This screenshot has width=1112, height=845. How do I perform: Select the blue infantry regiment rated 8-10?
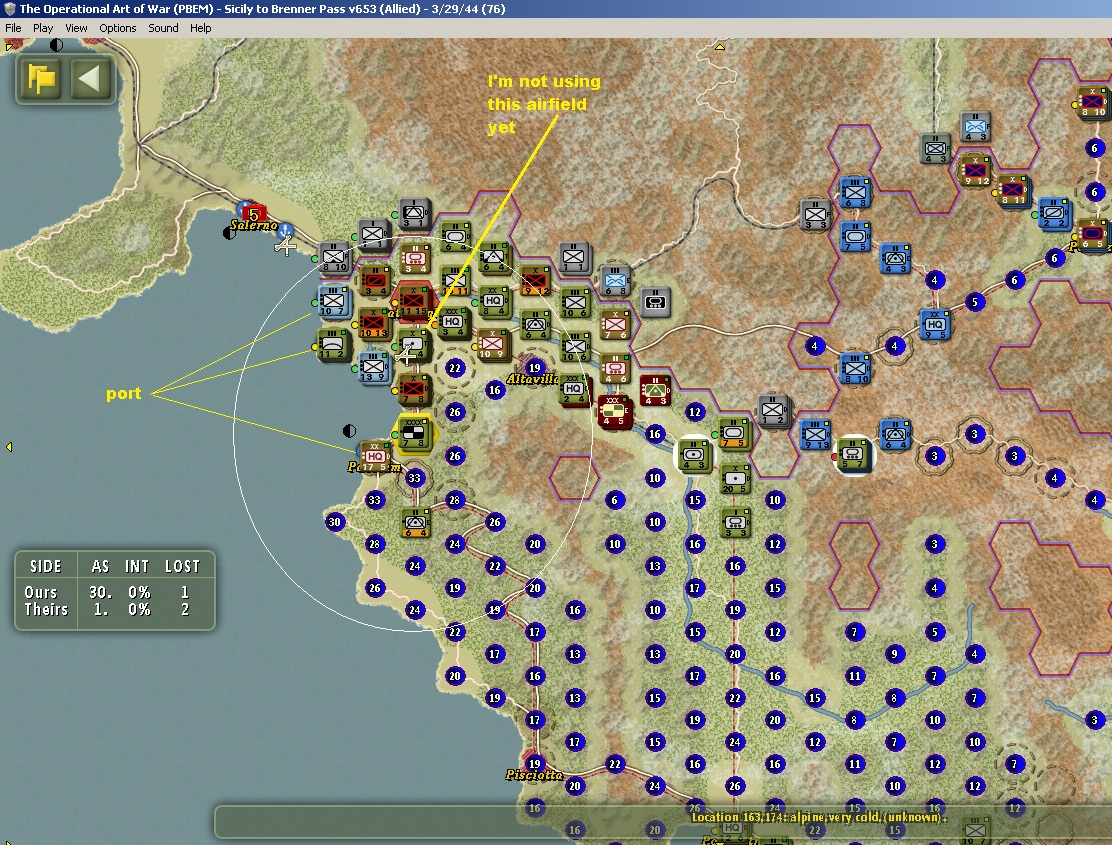(x=855, y=369)
